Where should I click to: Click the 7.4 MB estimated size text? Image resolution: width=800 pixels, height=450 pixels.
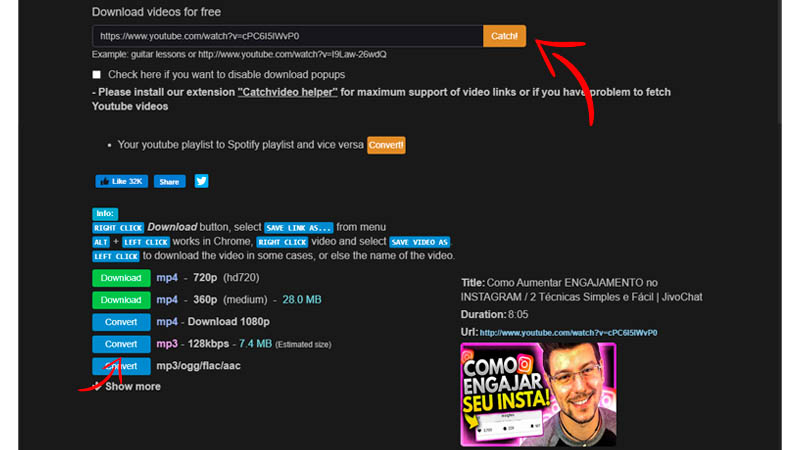tap(255, 344)
